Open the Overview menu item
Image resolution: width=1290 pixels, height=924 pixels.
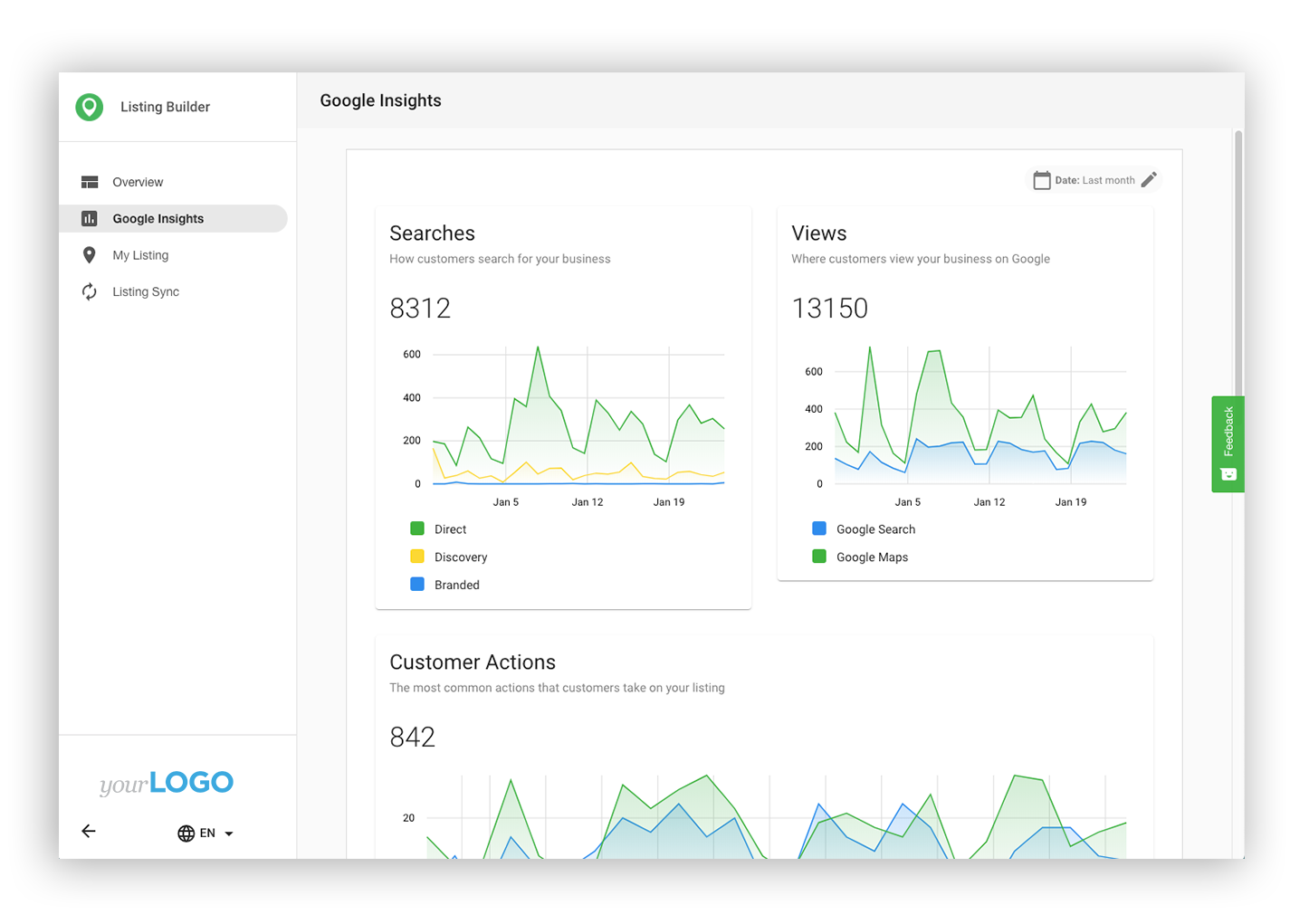click(x=173, y=182)
